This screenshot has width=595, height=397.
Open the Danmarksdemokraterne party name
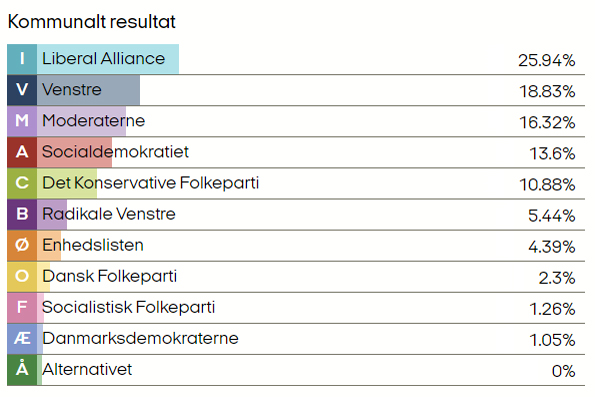pos(140,339)
